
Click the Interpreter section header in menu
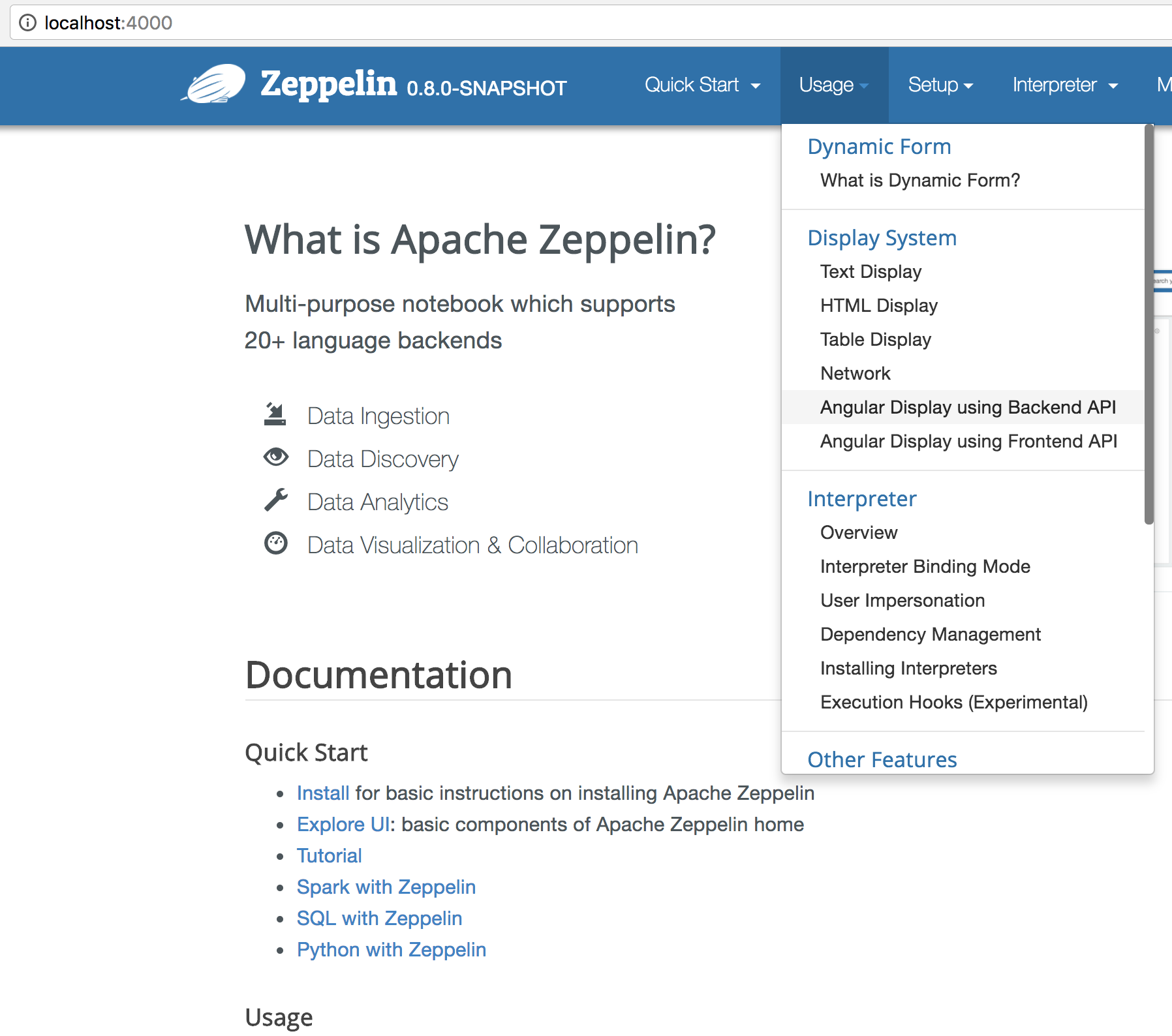click(861, 499)
